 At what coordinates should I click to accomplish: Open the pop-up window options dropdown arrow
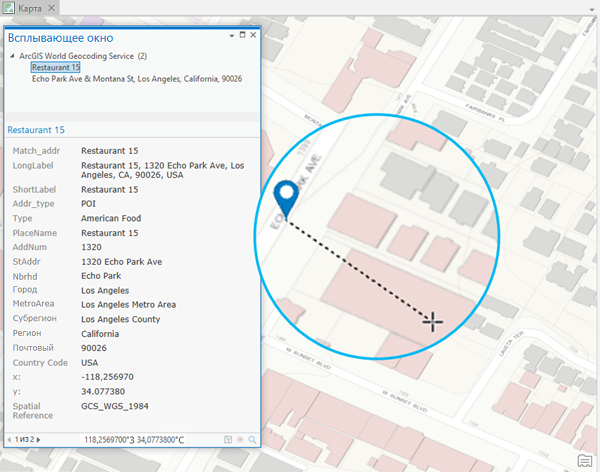pos(232,36)
